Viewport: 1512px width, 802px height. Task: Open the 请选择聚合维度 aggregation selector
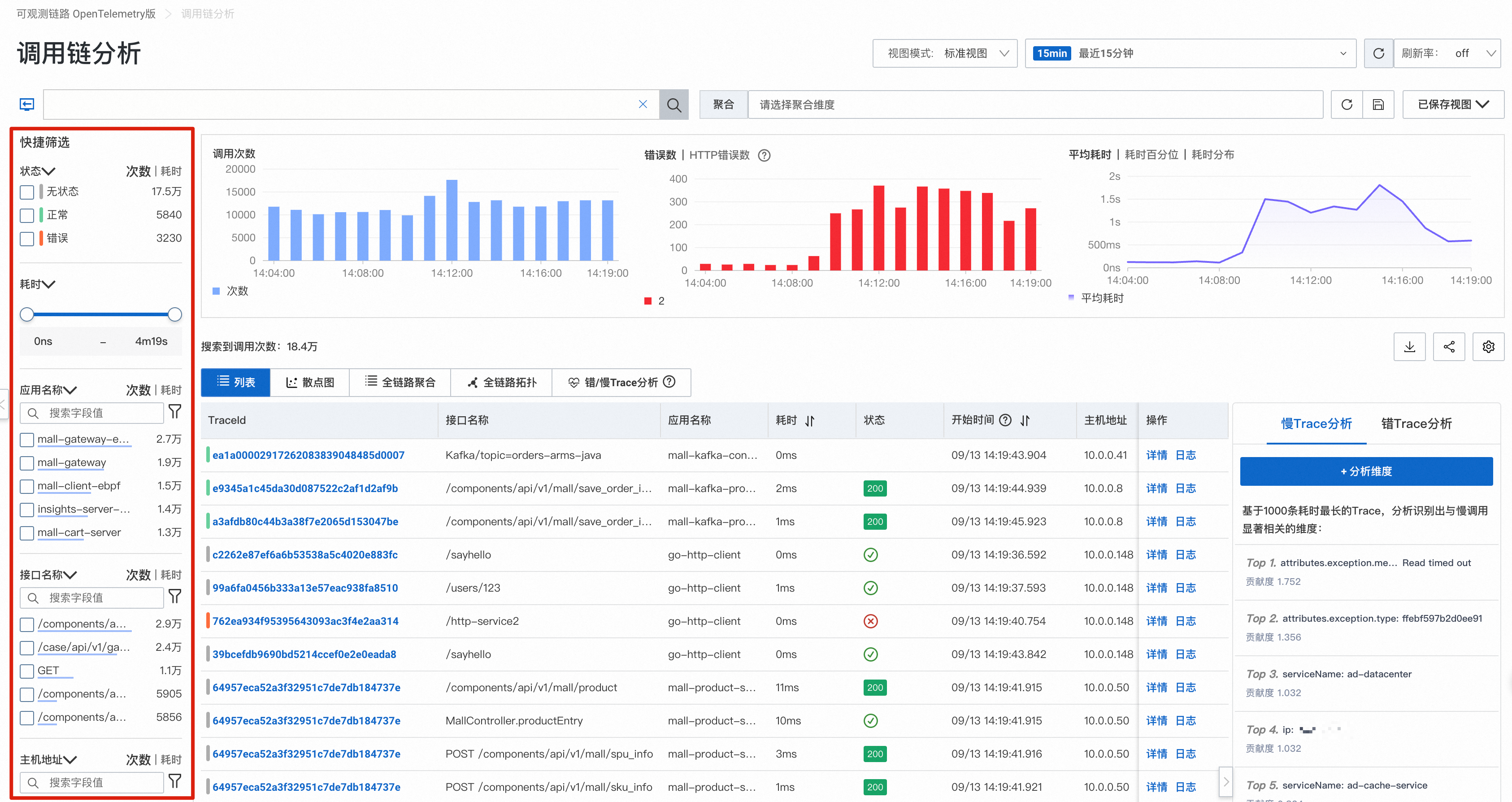[1035, 105]
